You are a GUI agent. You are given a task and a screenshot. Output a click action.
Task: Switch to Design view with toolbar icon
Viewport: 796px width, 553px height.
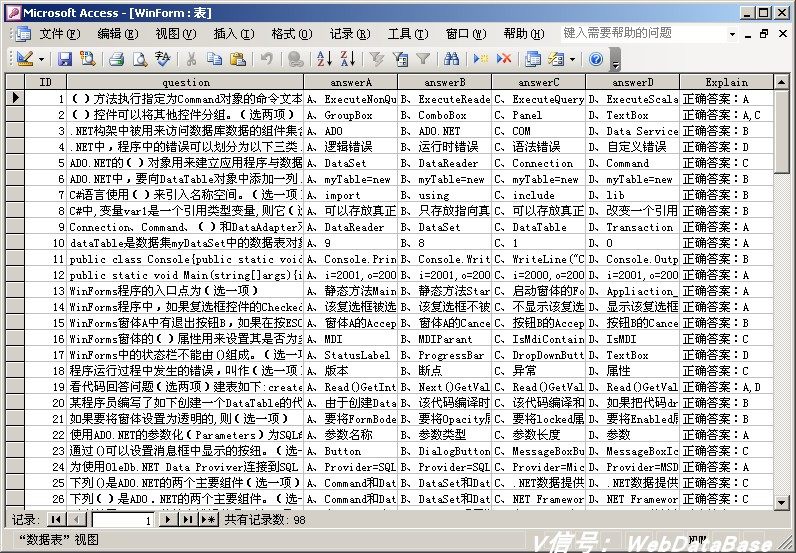tap(24, 59)
